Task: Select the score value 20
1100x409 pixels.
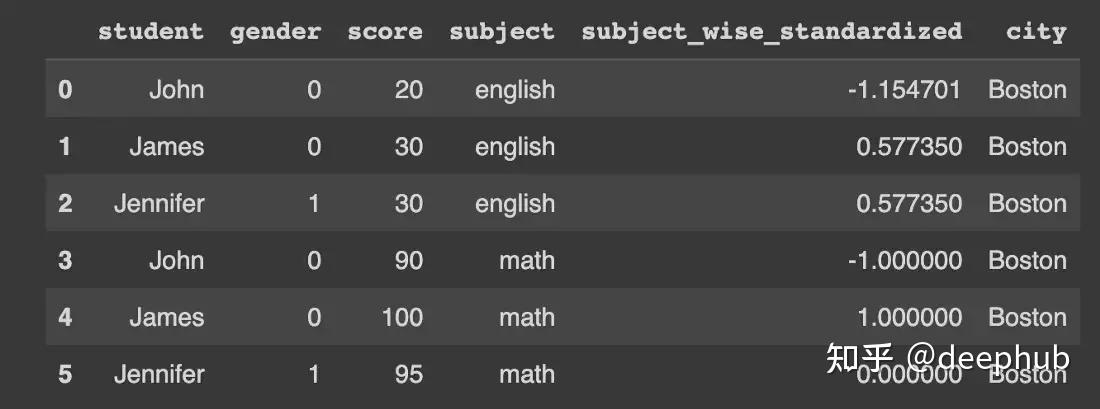Action: click(408, 90)
